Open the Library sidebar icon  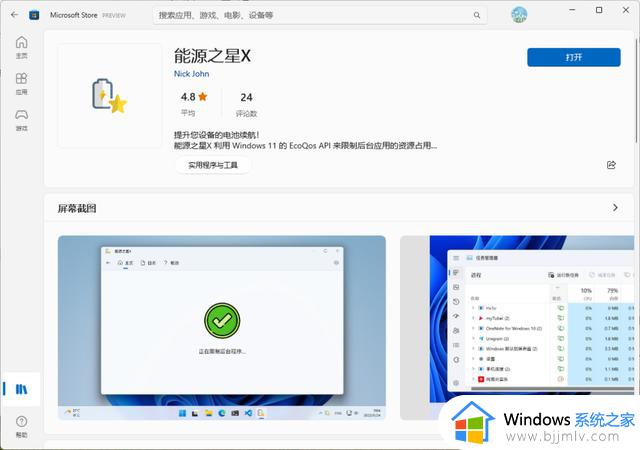21,389
